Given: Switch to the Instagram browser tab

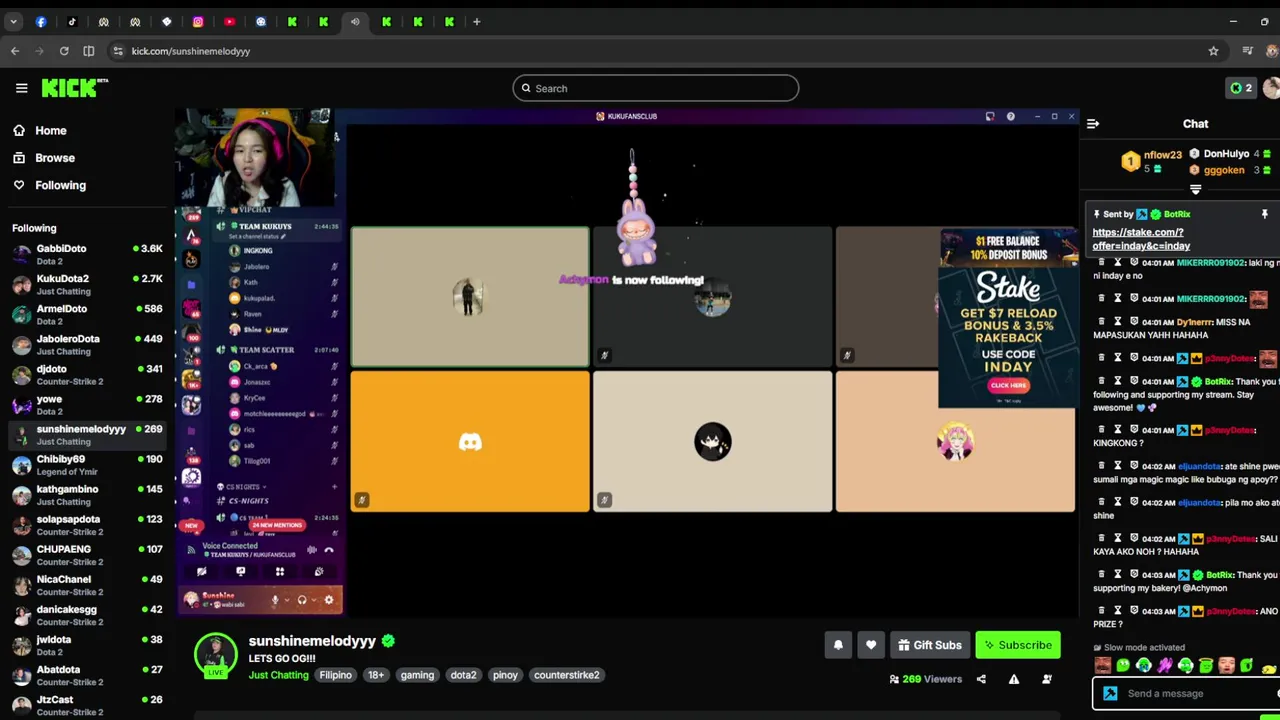Looking at the screenshot, I should tap(198, 21).
